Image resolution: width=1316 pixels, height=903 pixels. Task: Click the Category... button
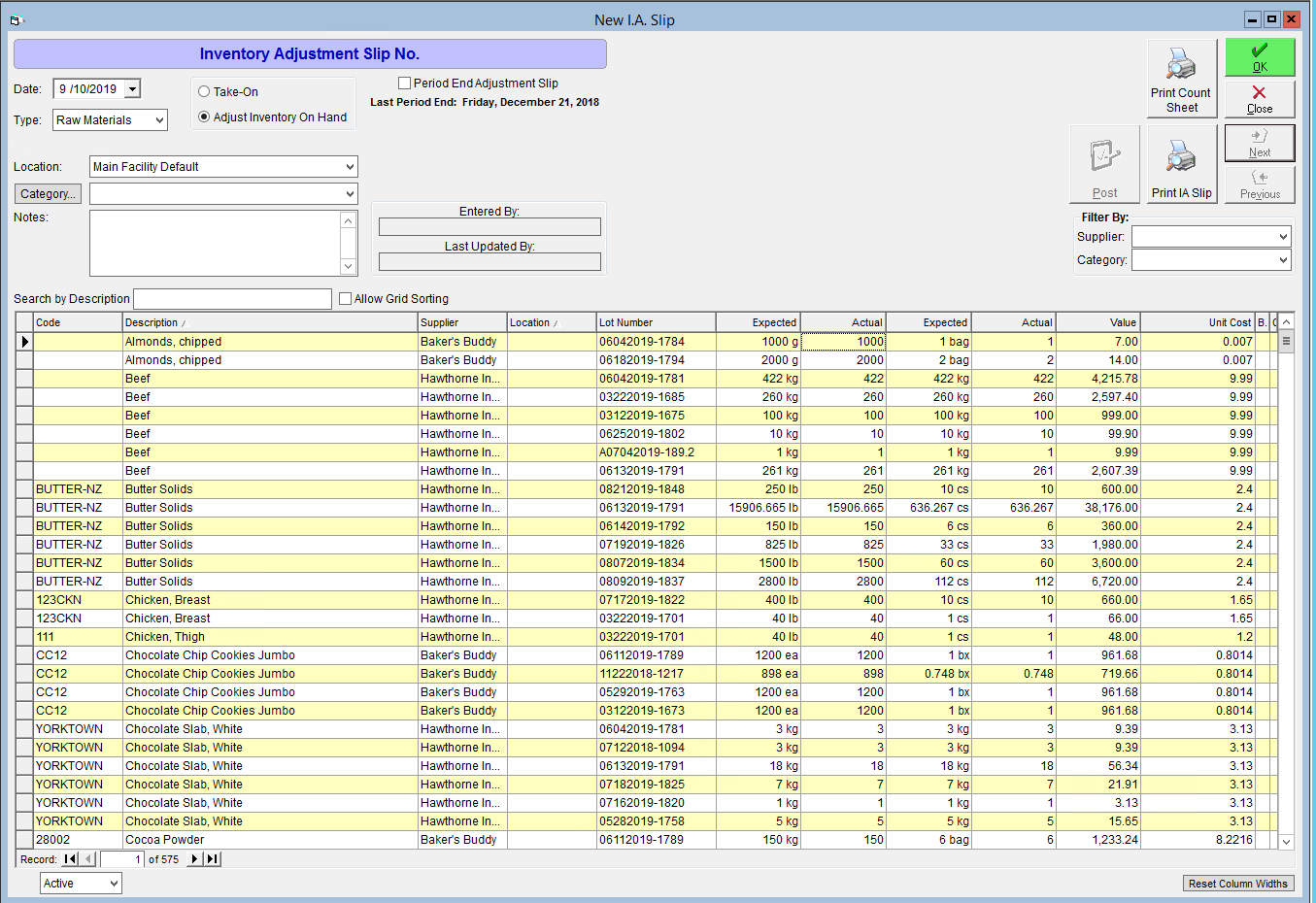click(x=48, y=194)
